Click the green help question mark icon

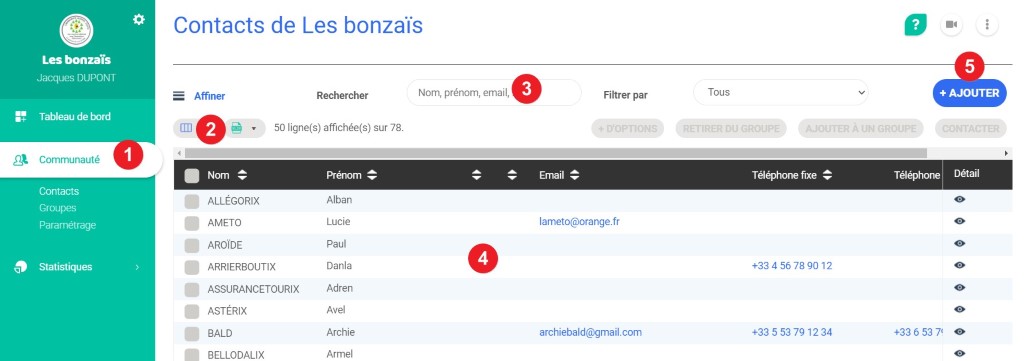[x=916, y=25]
